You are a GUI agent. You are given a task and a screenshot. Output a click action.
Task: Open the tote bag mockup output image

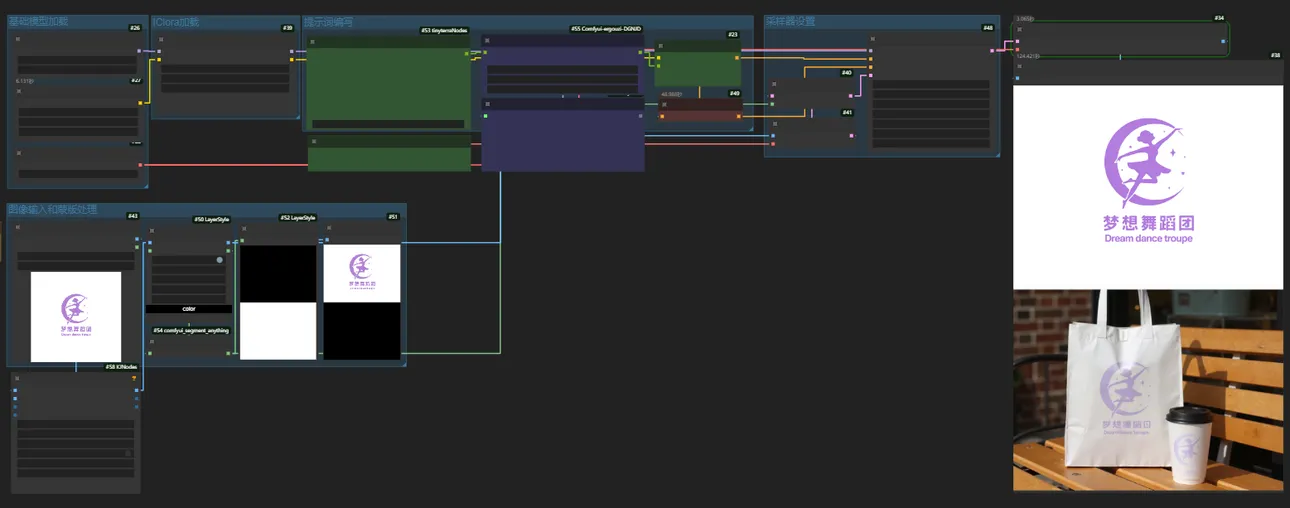1147,390
